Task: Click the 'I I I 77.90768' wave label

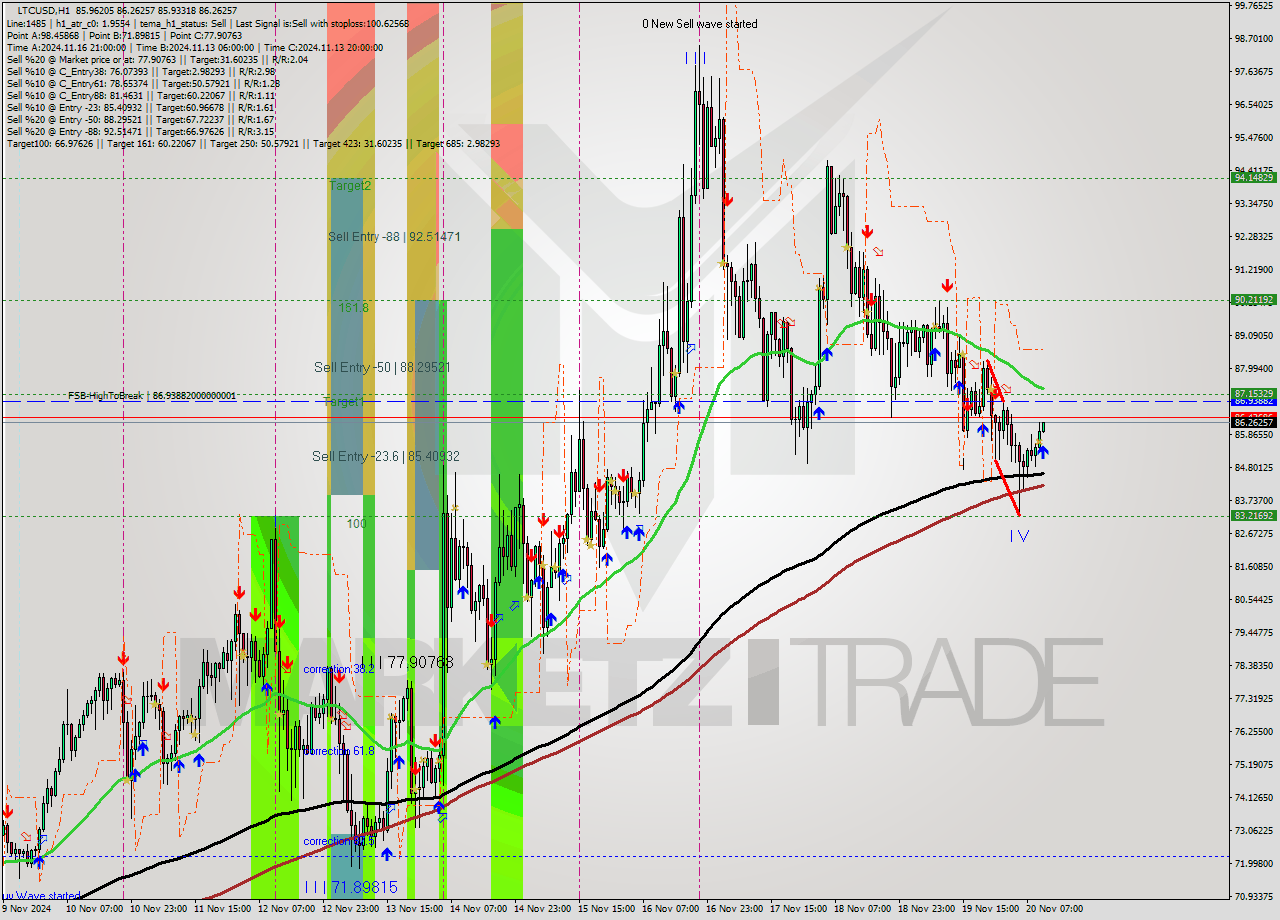Action: pyautogui.click(x=407, y=662)
